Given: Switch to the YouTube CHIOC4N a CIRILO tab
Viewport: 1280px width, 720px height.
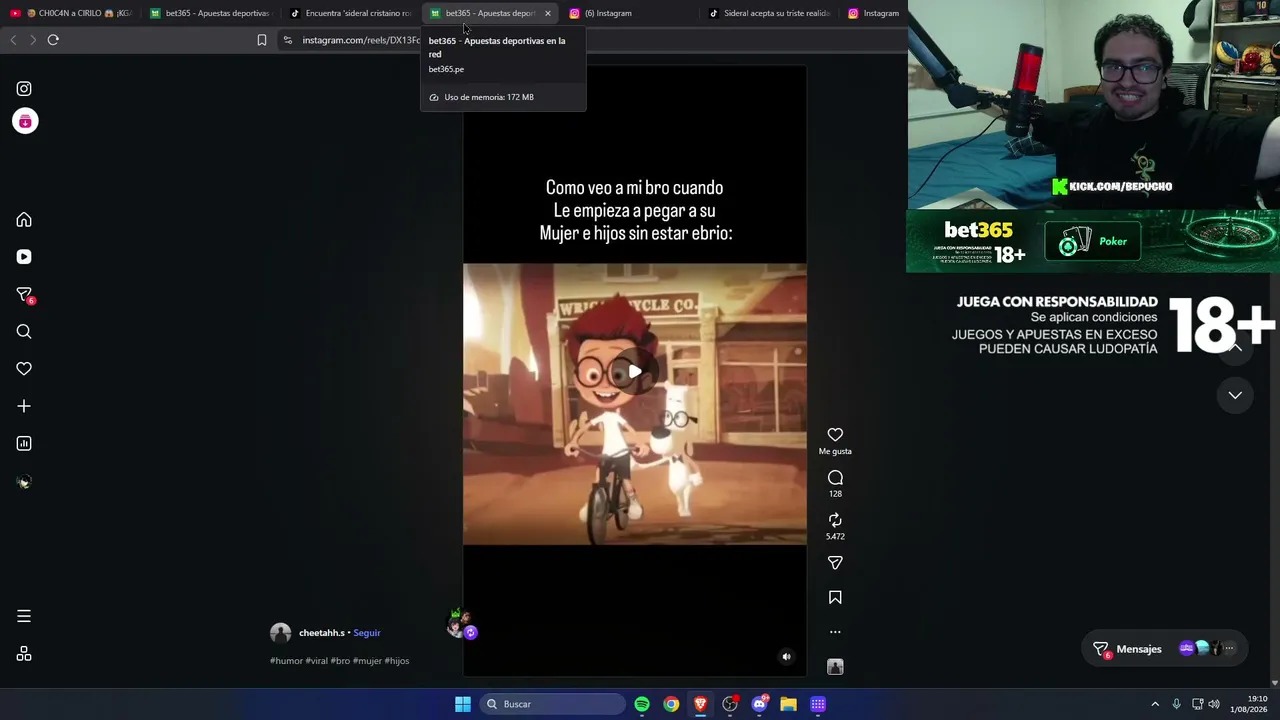Looking at the screenshot, I should click(x=71, y=13).
